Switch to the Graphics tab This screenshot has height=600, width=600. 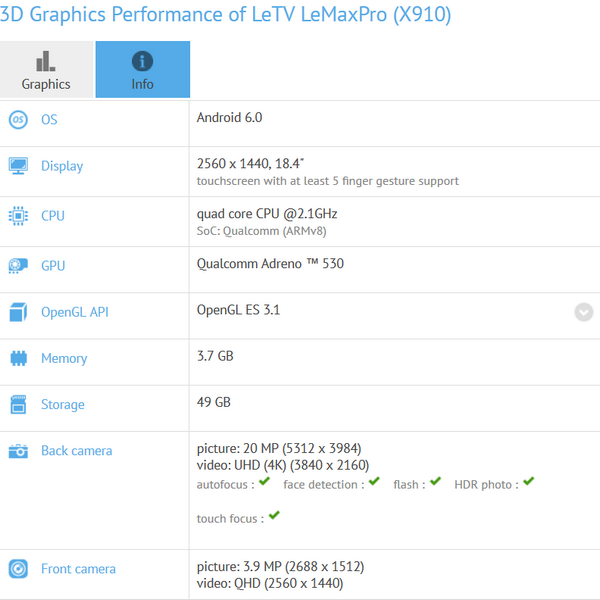pos(47,70)
